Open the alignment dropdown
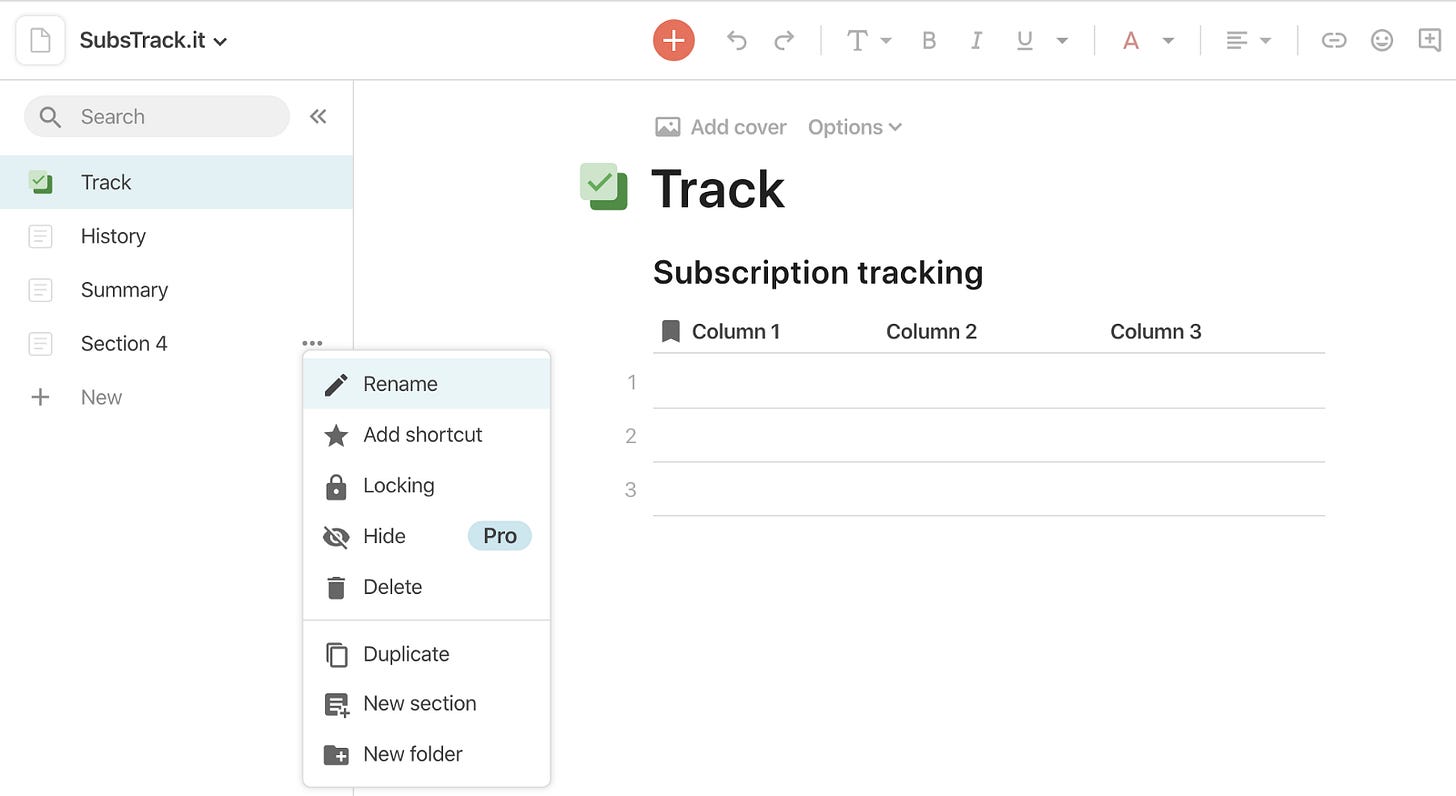Screen dimensions: 1456x796 [1249, 41]
